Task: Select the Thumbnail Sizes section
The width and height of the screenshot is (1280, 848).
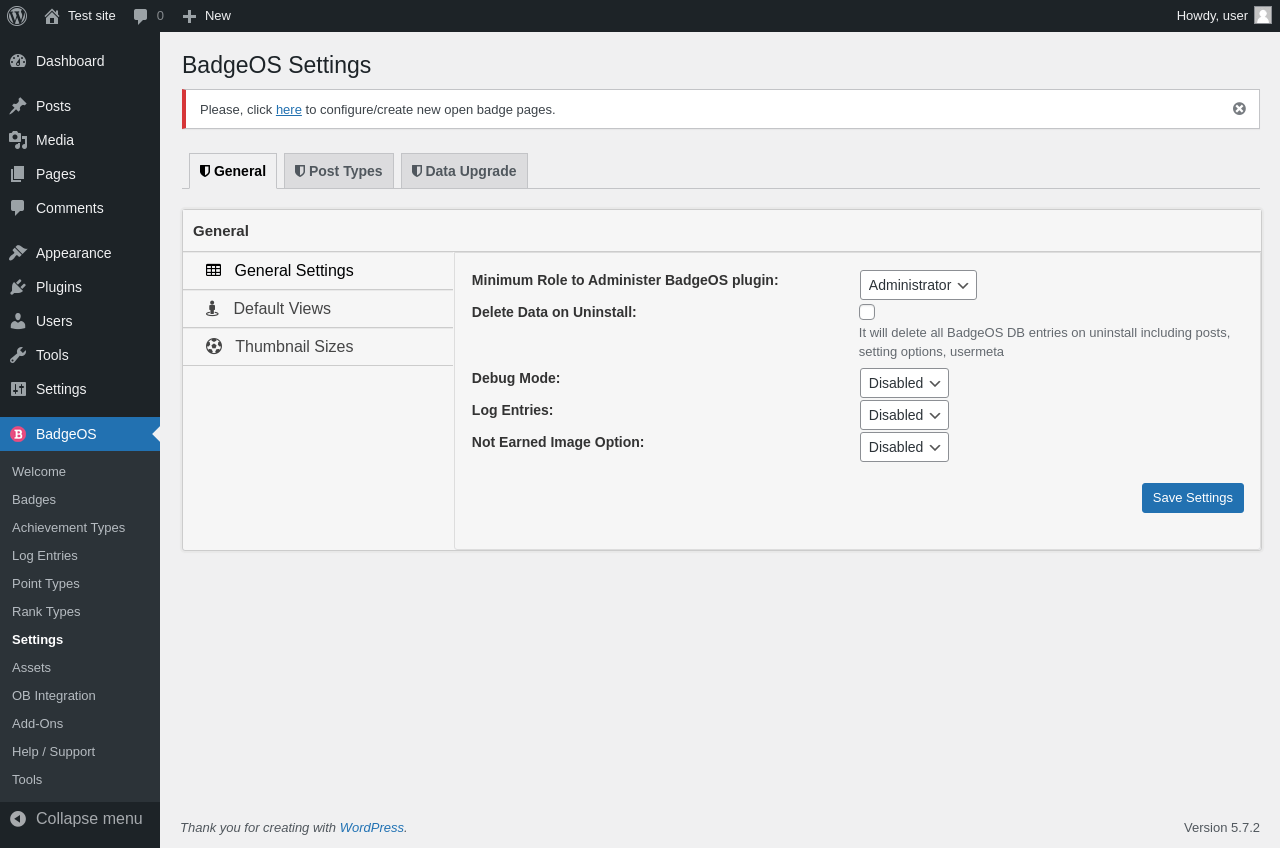Action: pos(294,347)
